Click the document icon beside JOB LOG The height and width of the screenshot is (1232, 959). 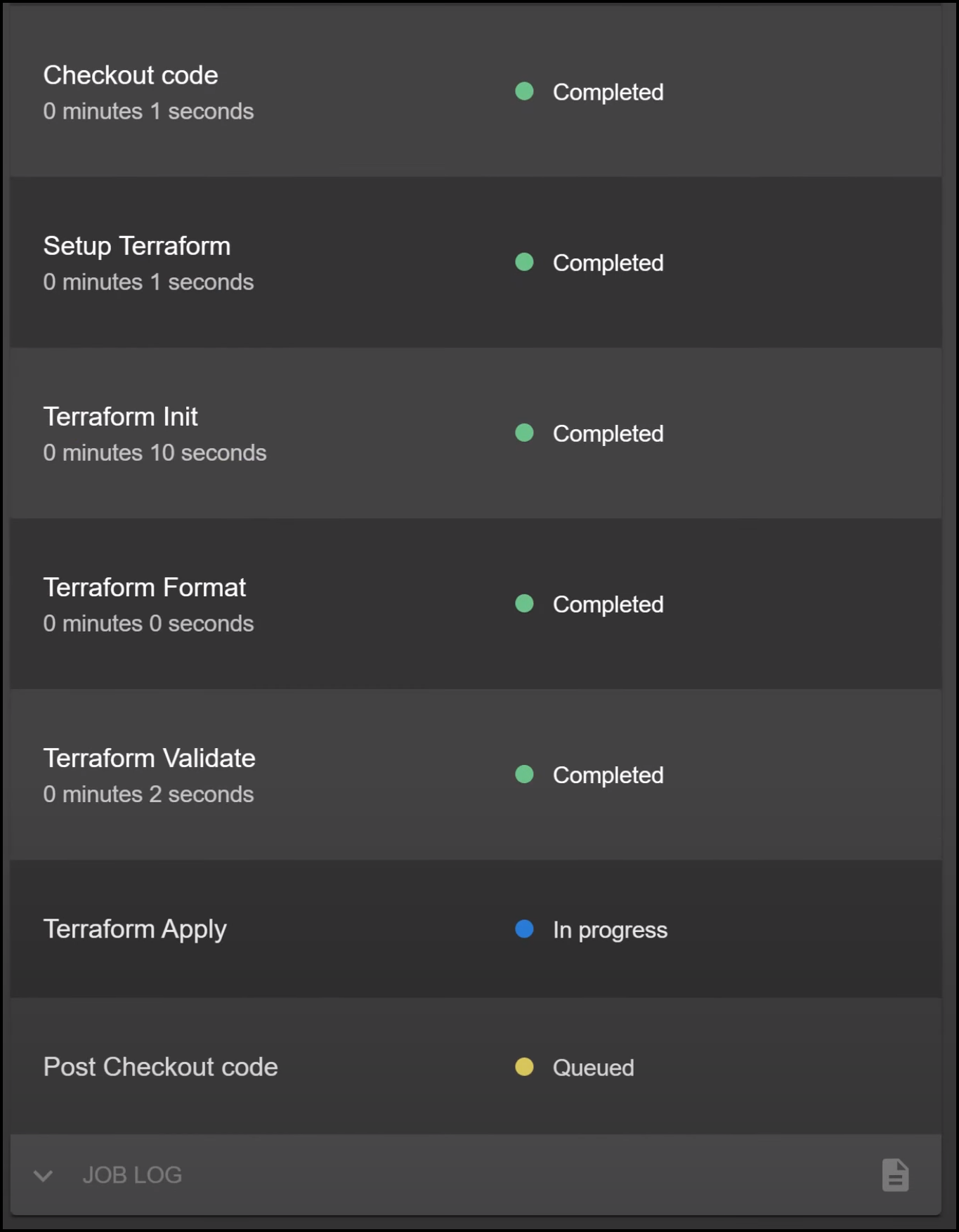896,1174
